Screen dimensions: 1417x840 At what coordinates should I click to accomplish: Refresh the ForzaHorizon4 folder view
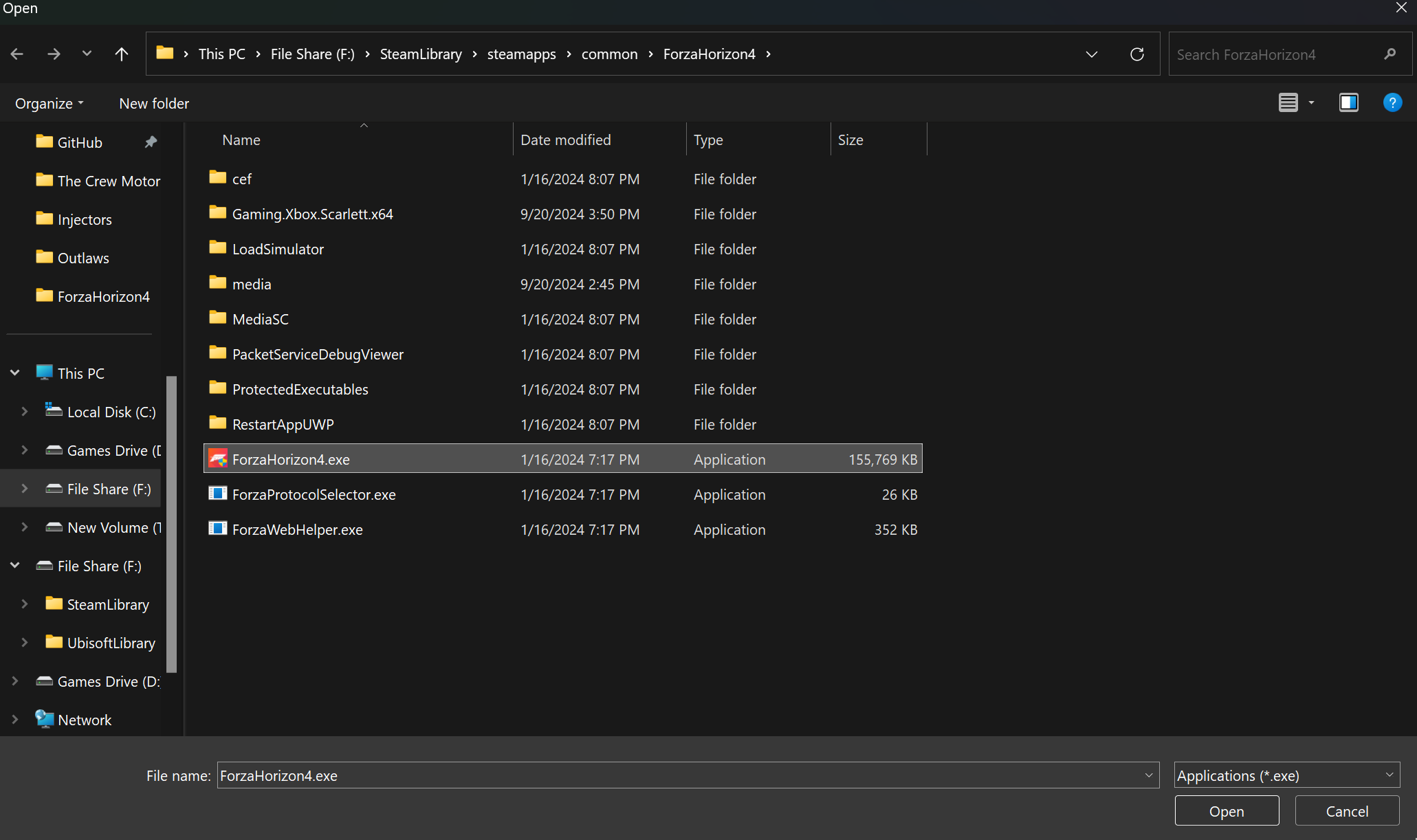[x=1137, y=54]
